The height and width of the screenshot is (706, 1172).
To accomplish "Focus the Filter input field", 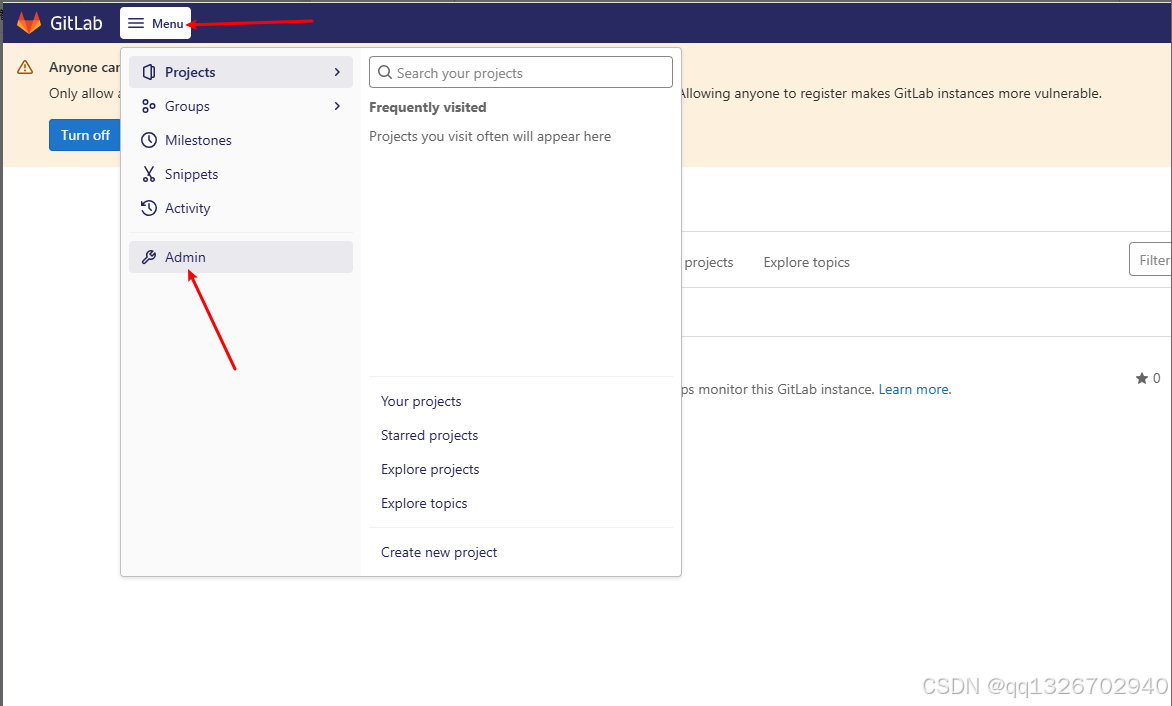I will (x=1150, y=259).
